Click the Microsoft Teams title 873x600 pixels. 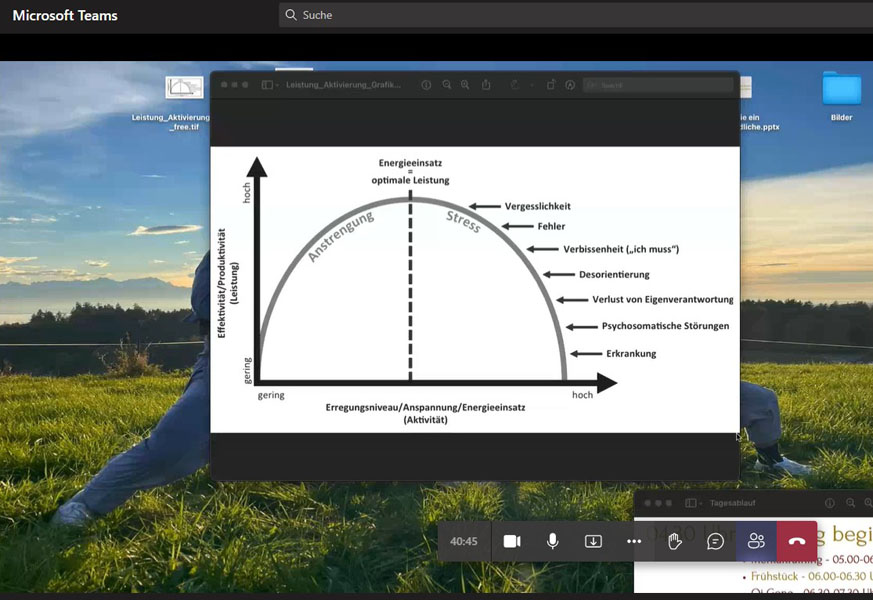coord(65,15)
